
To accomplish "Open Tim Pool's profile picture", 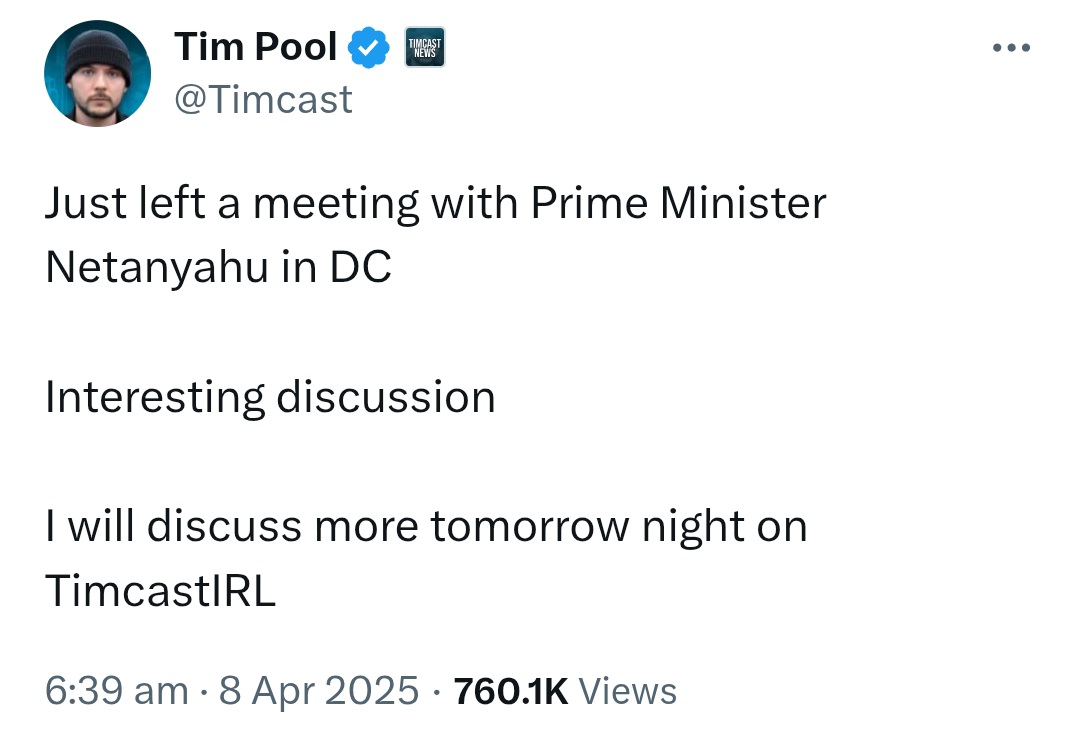I will click(x=97, y=74).
